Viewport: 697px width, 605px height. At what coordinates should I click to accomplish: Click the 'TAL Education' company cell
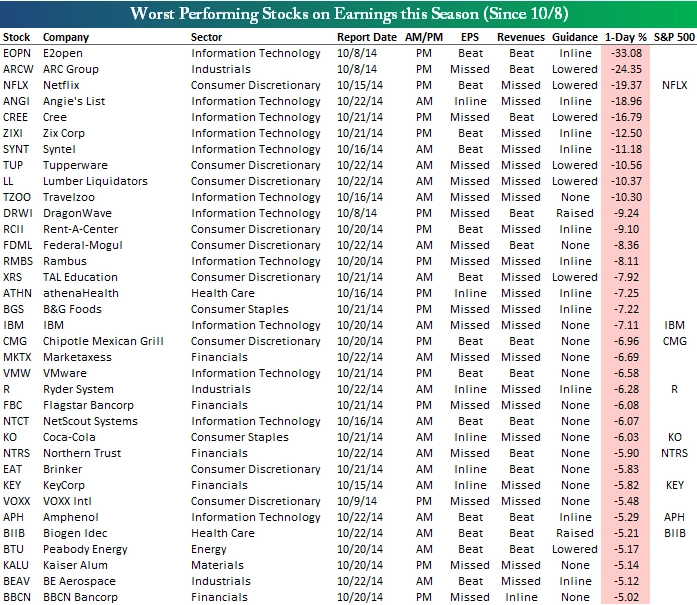pyautogui.click(x=80, y=277)
